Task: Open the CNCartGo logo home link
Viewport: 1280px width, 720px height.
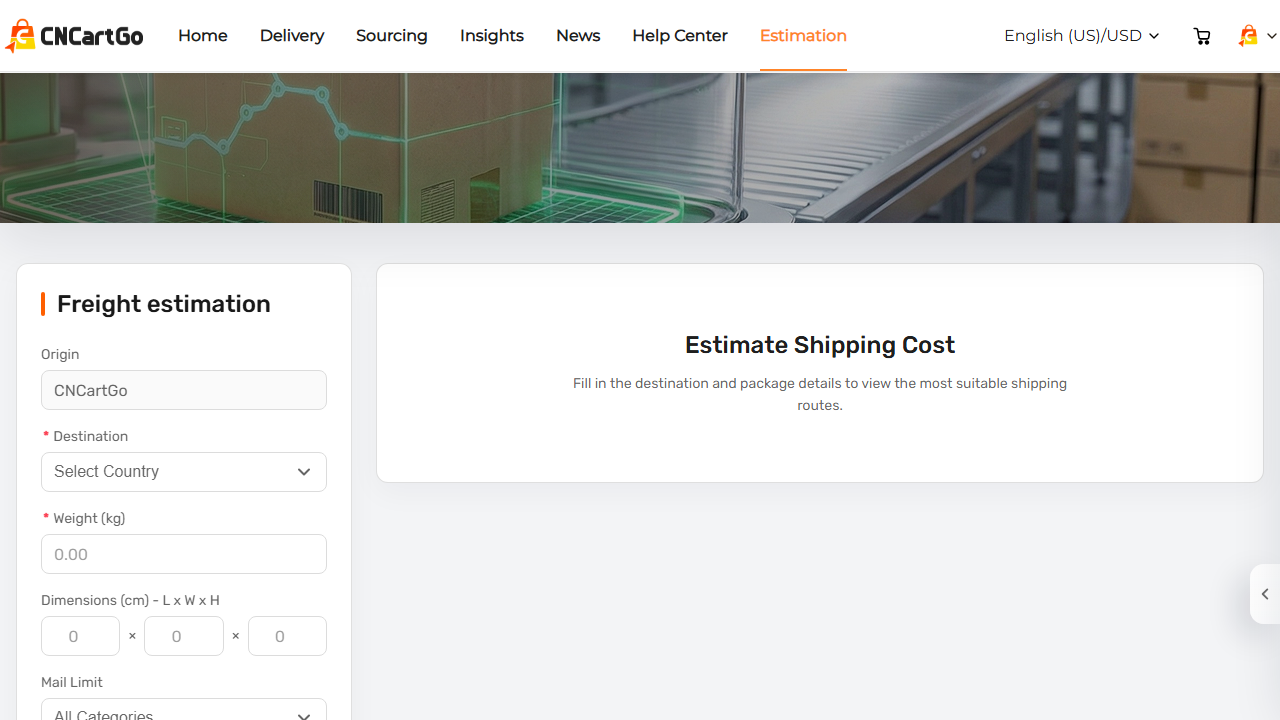Action: click(x=74, y=36)
